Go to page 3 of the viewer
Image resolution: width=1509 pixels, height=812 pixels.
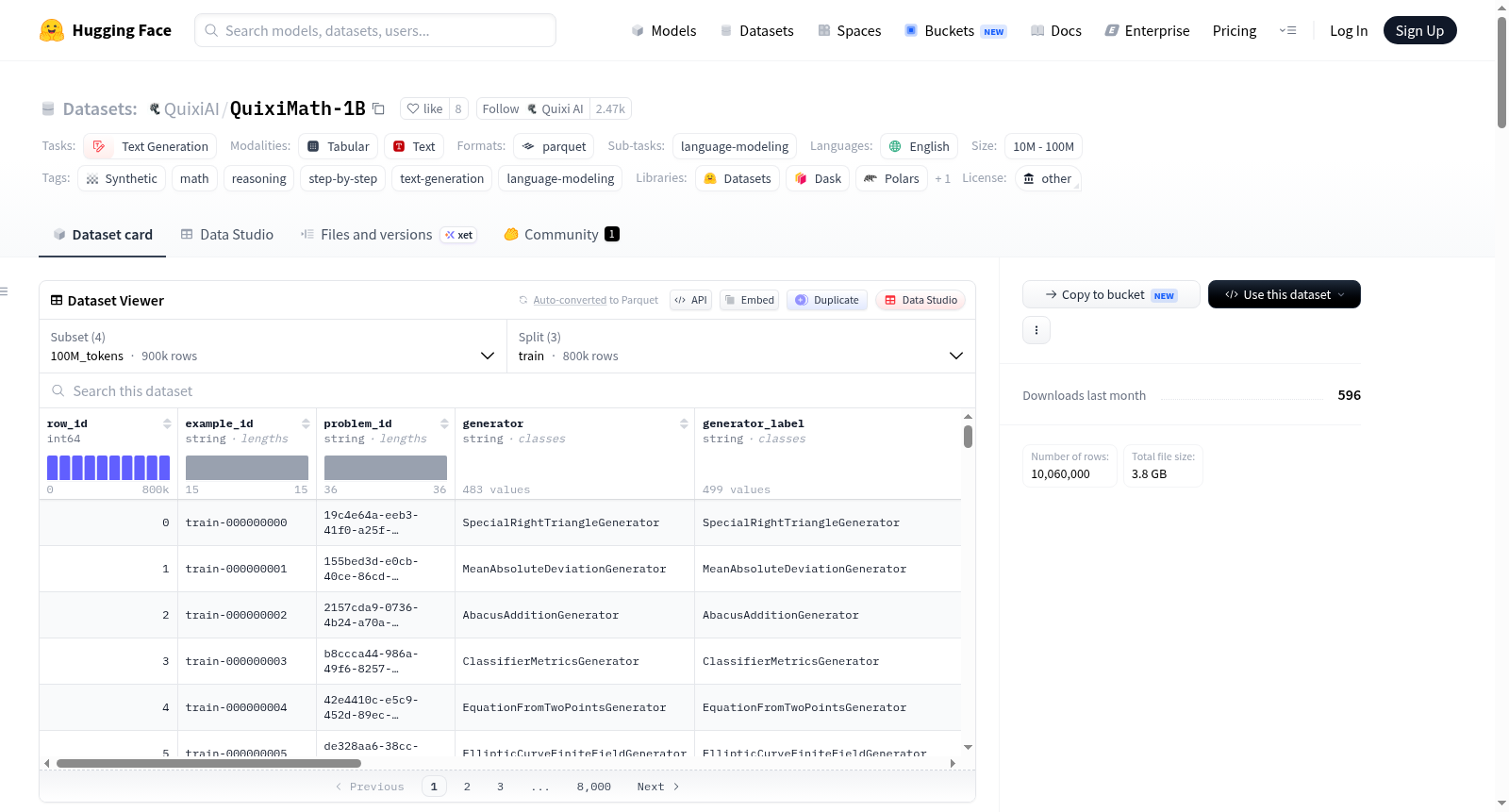pos(500,787)
